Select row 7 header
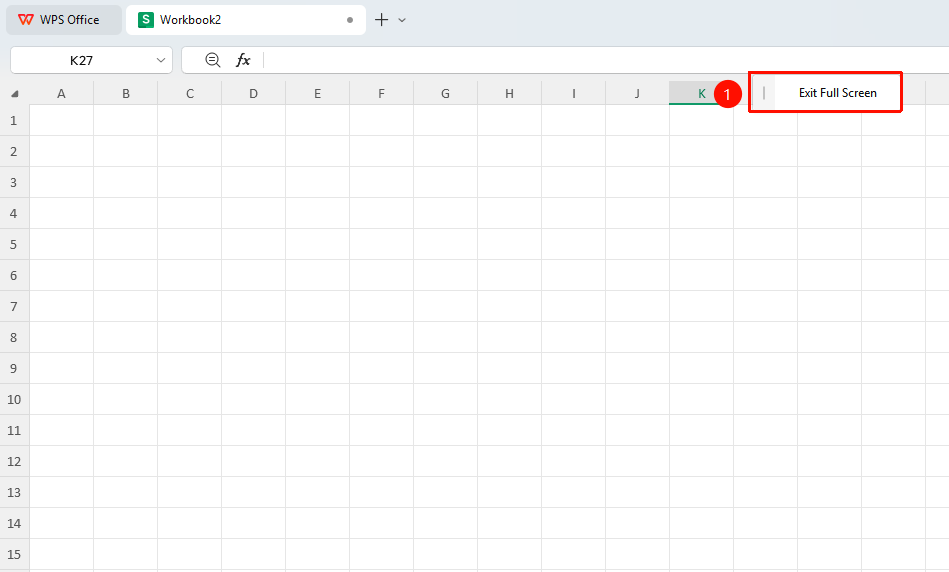This screenshot has height=572, width=949. tap(14, 306)
